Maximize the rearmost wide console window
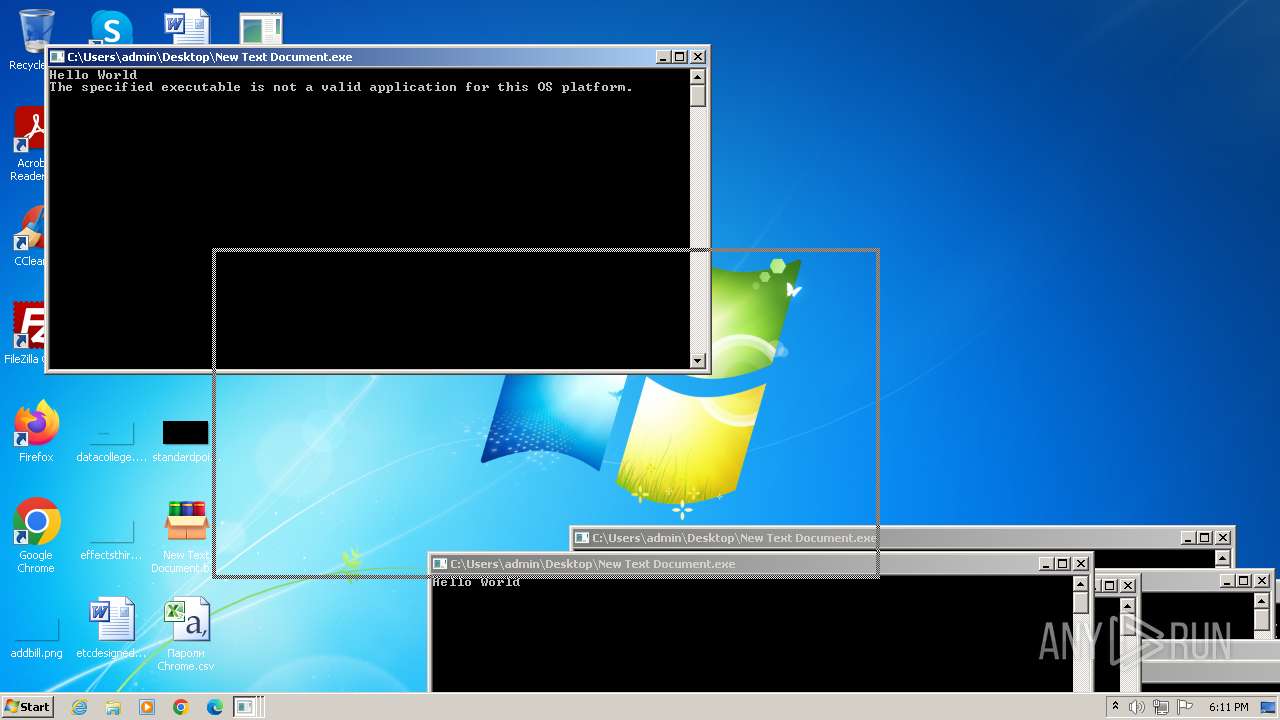 (1204, 538)
